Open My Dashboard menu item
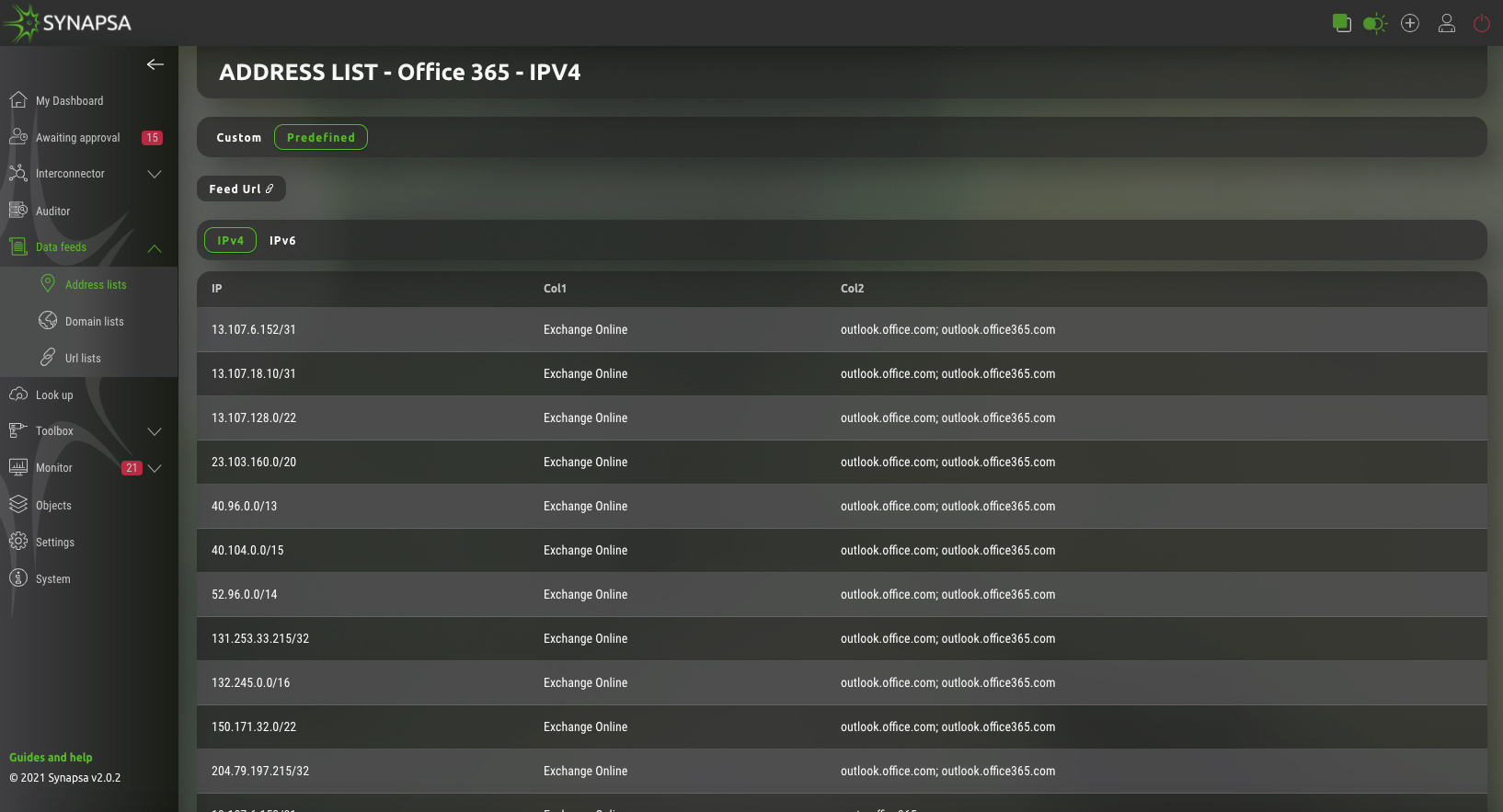 (69, 101)
